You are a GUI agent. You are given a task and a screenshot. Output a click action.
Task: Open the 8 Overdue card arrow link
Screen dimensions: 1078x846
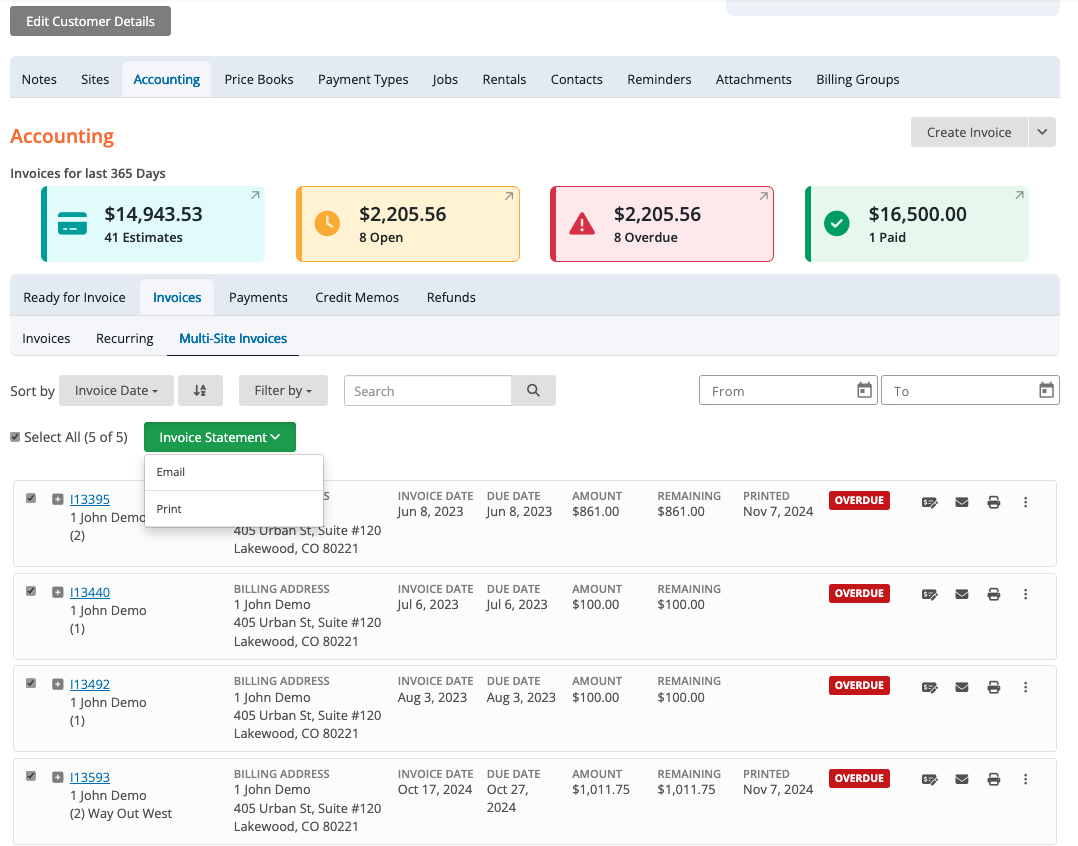pos(763,196)
